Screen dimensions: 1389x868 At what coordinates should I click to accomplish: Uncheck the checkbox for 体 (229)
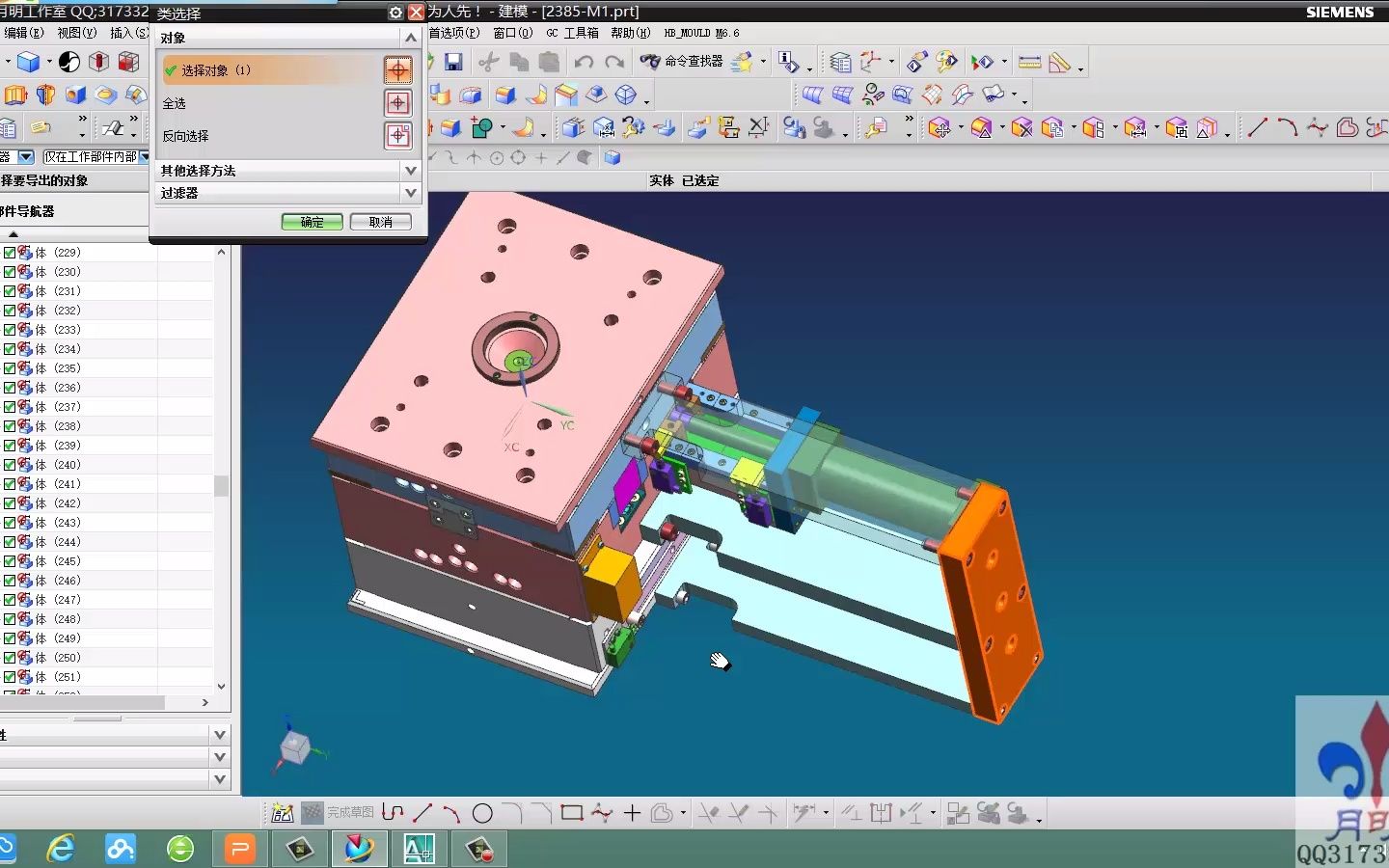point(10,253)
